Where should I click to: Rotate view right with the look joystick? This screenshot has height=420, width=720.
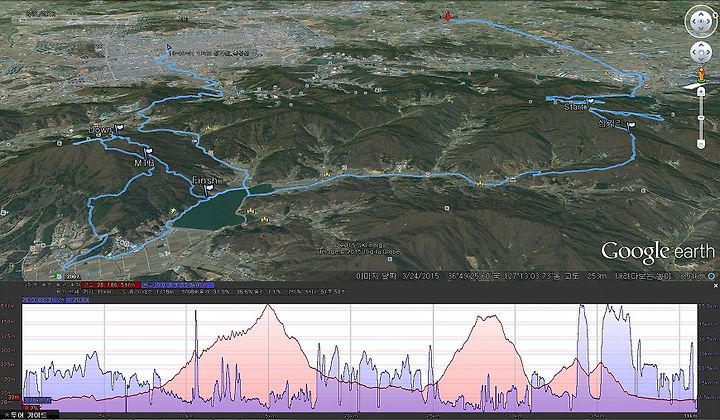click(709, 21)
